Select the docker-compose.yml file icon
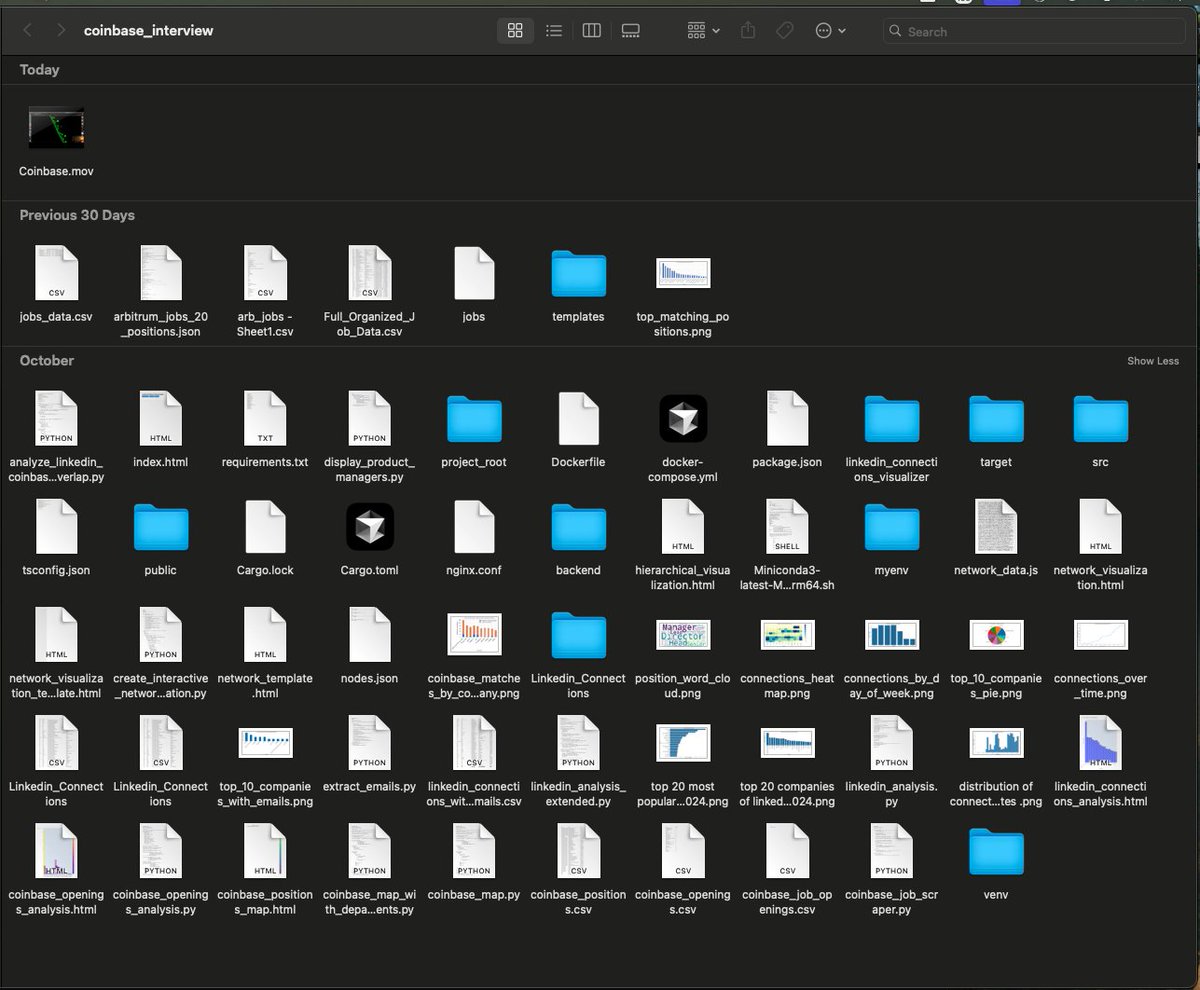This screenshot has width=1200, height=990. coord(683,418)
